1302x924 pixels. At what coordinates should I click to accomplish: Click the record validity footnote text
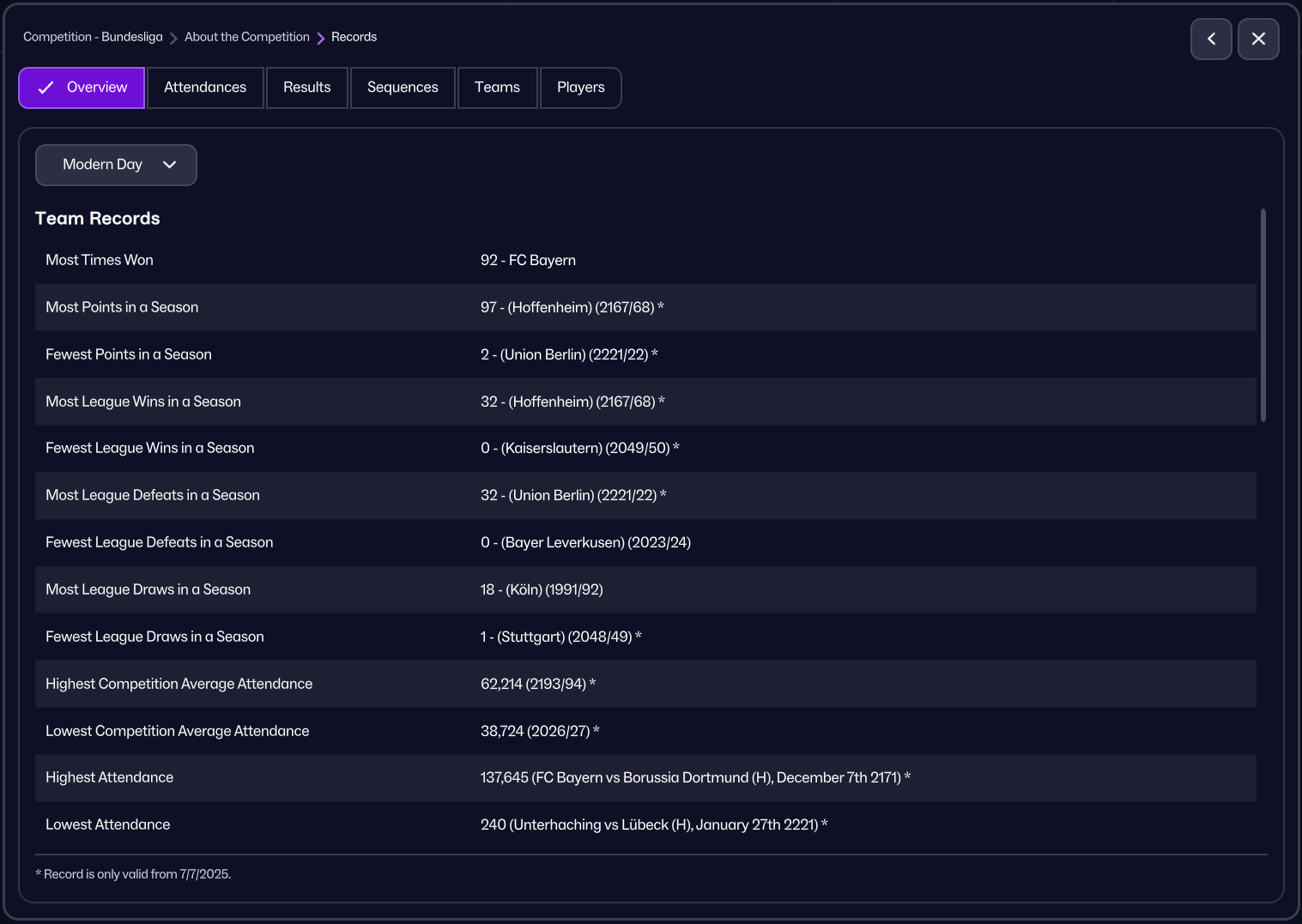133,874
